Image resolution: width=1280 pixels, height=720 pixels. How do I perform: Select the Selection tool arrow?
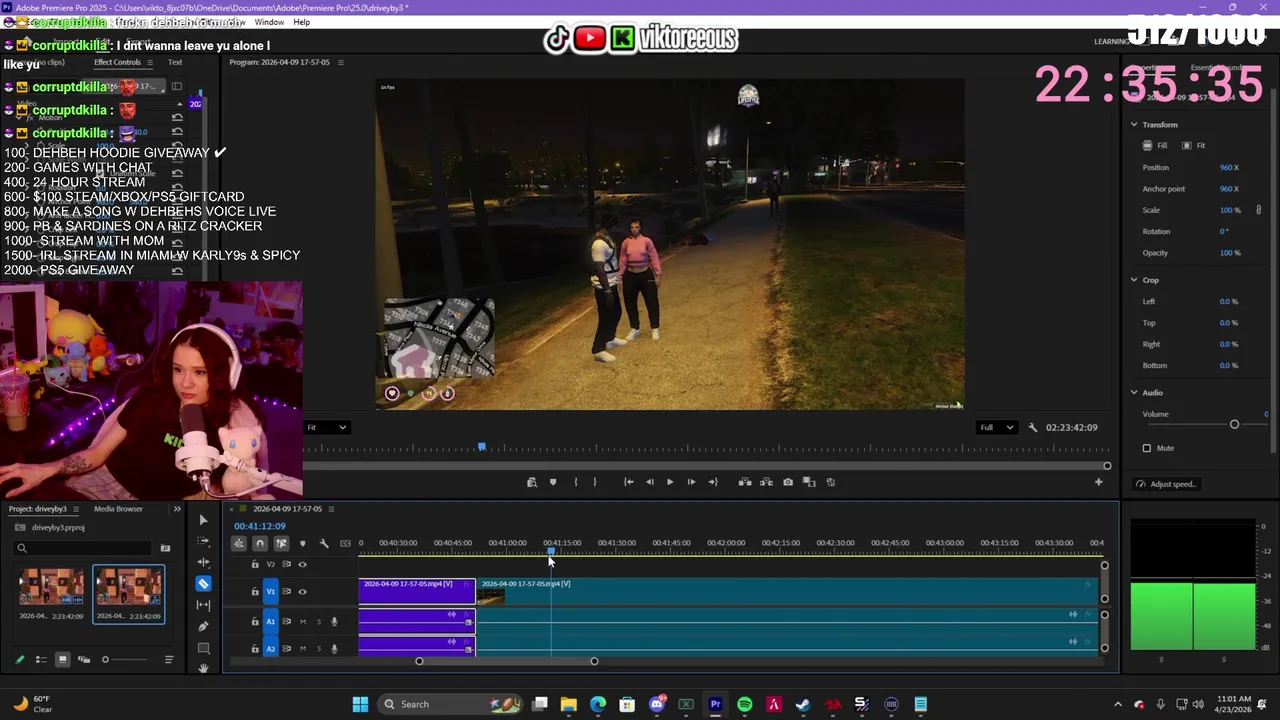(x=203, y=520)
